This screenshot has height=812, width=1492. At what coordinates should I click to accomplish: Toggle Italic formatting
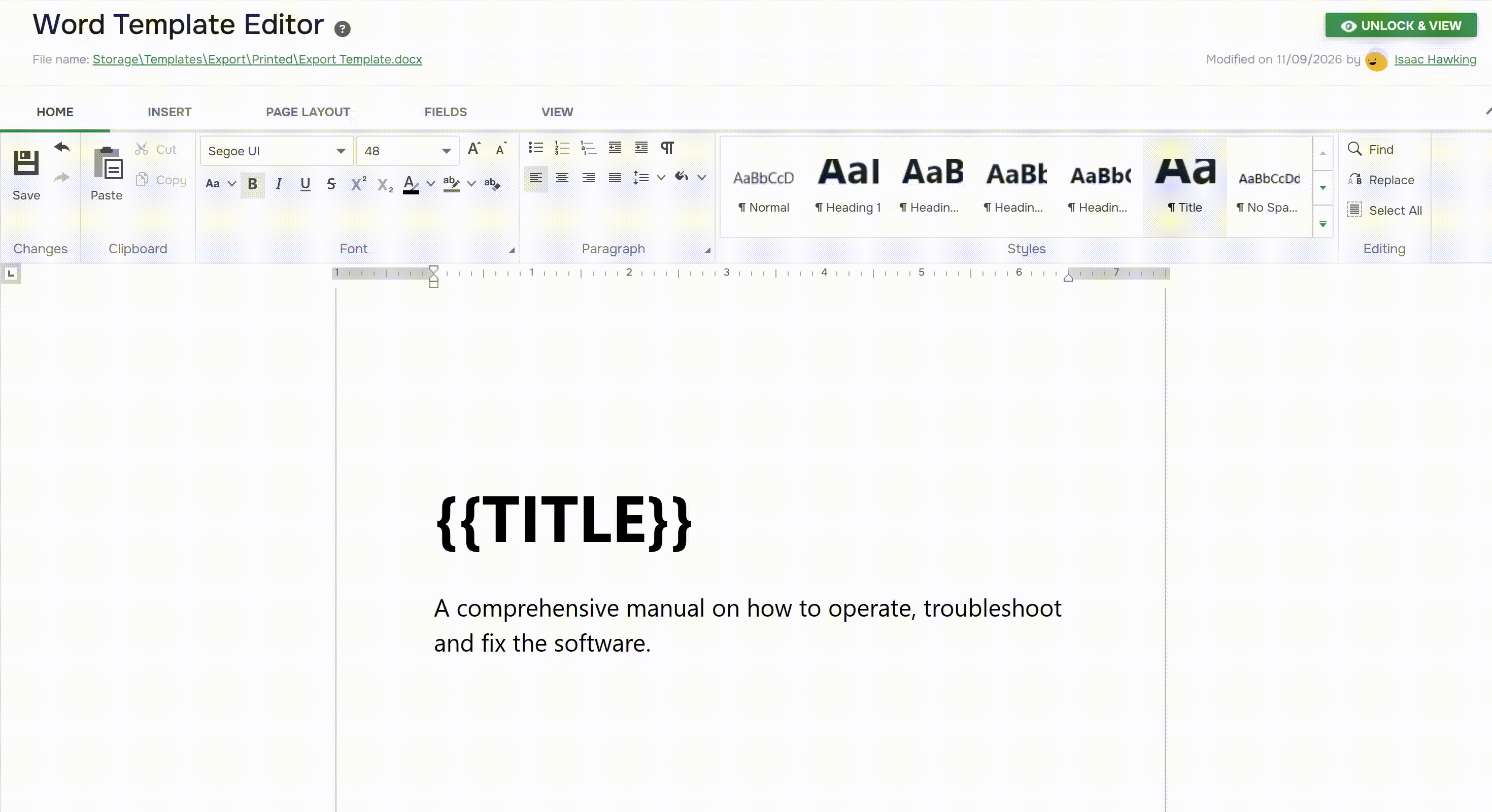point(279,184)
